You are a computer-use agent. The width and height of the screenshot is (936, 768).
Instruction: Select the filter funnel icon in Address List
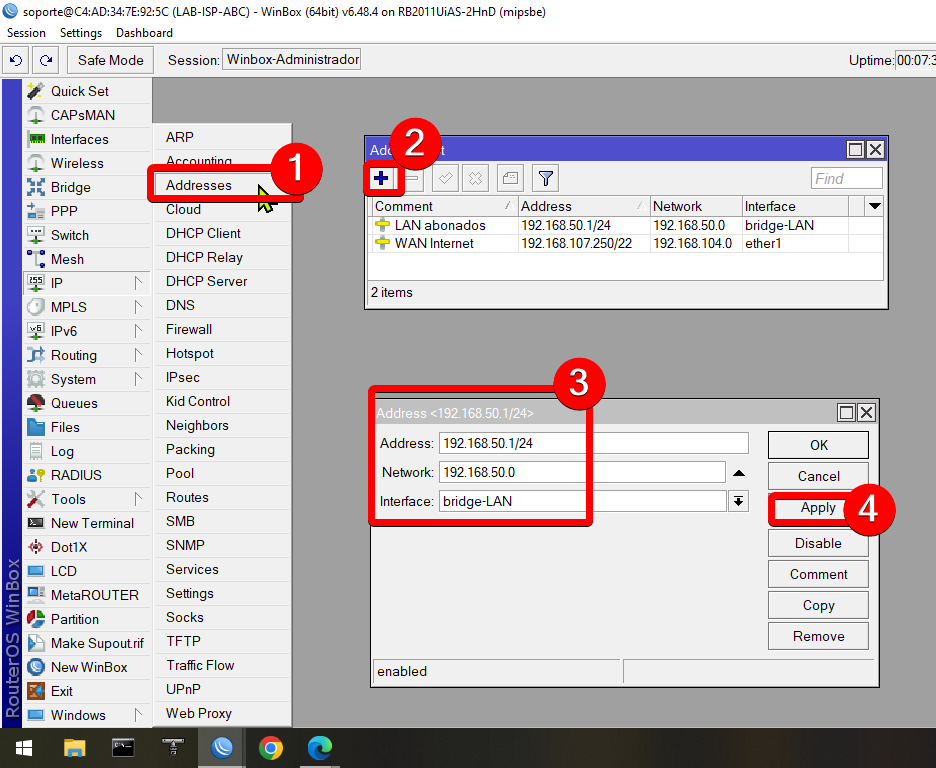[544, 177]
